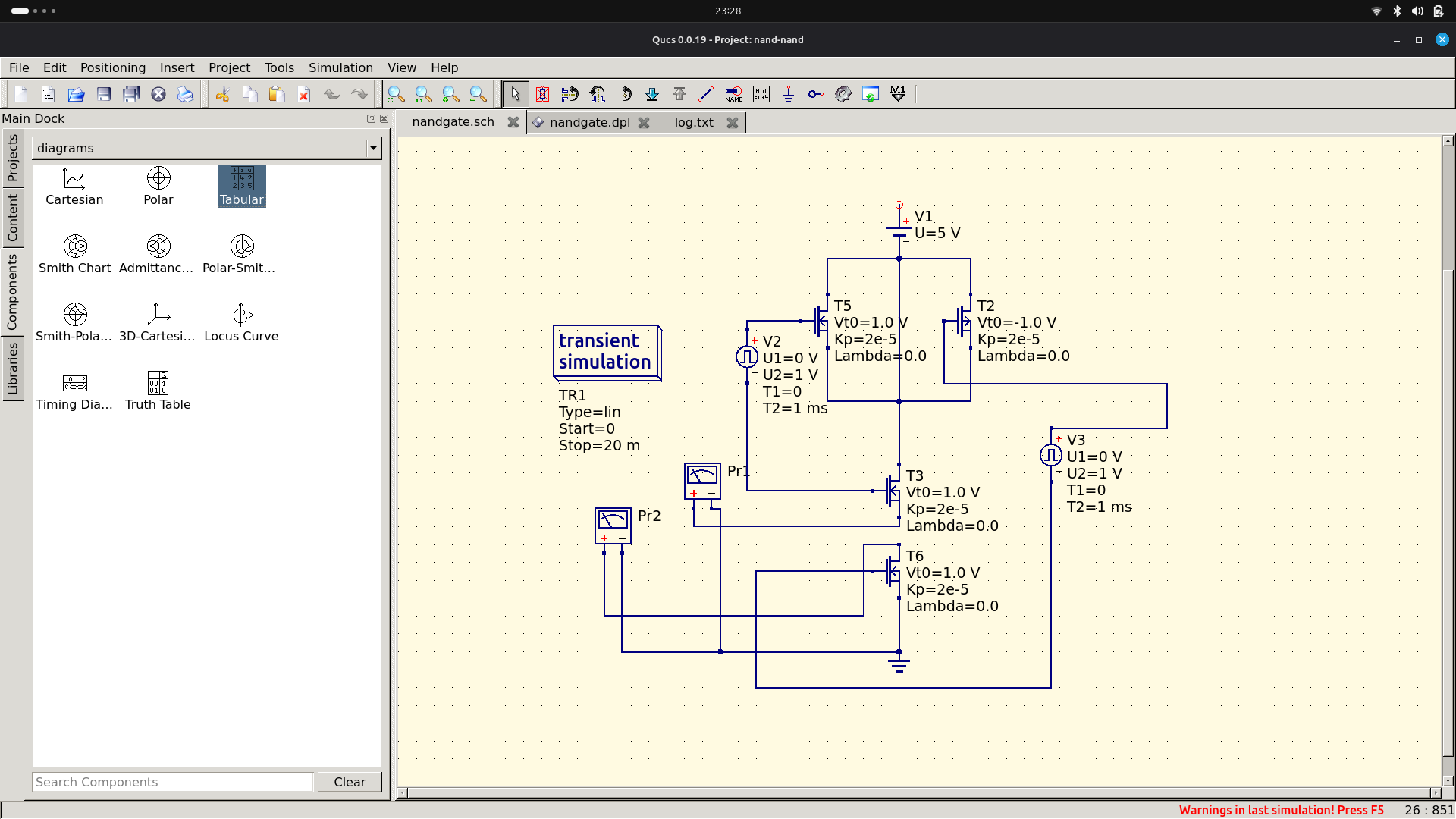The width and height of the screenshot is (1456, 819).
Task: Insert a ground symbol
Action: (789, 94)
